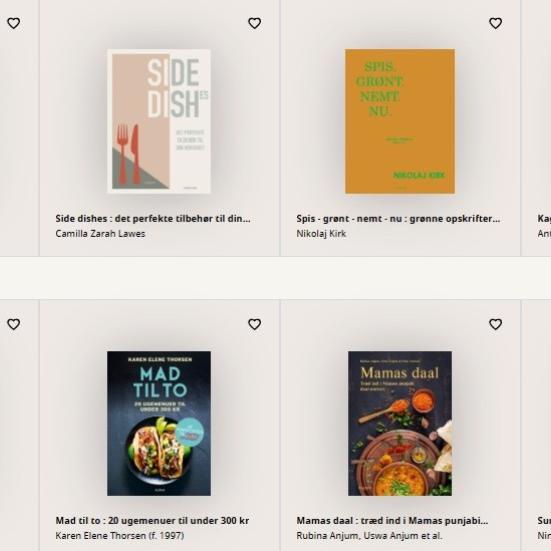The image size is (551, 551).
Task: Open the orange Spis Grønt Nemt Nu cover
Action: point(400,121)
